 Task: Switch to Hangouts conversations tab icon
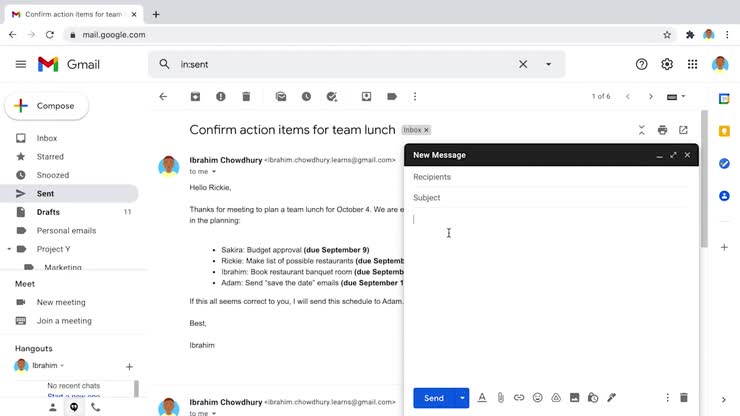pyautogui.click(x=74, y=407)
